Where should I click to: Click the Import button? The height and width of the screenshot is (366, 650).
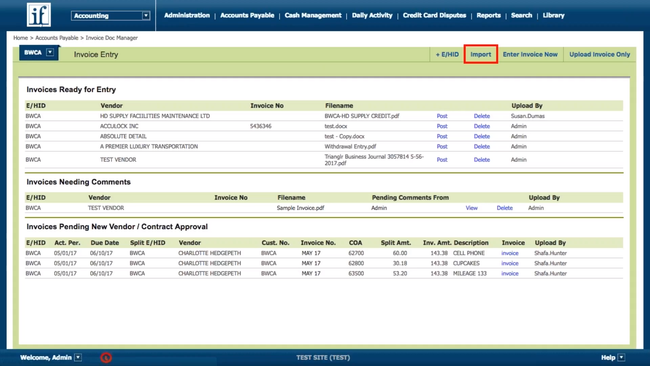[480, 54]
